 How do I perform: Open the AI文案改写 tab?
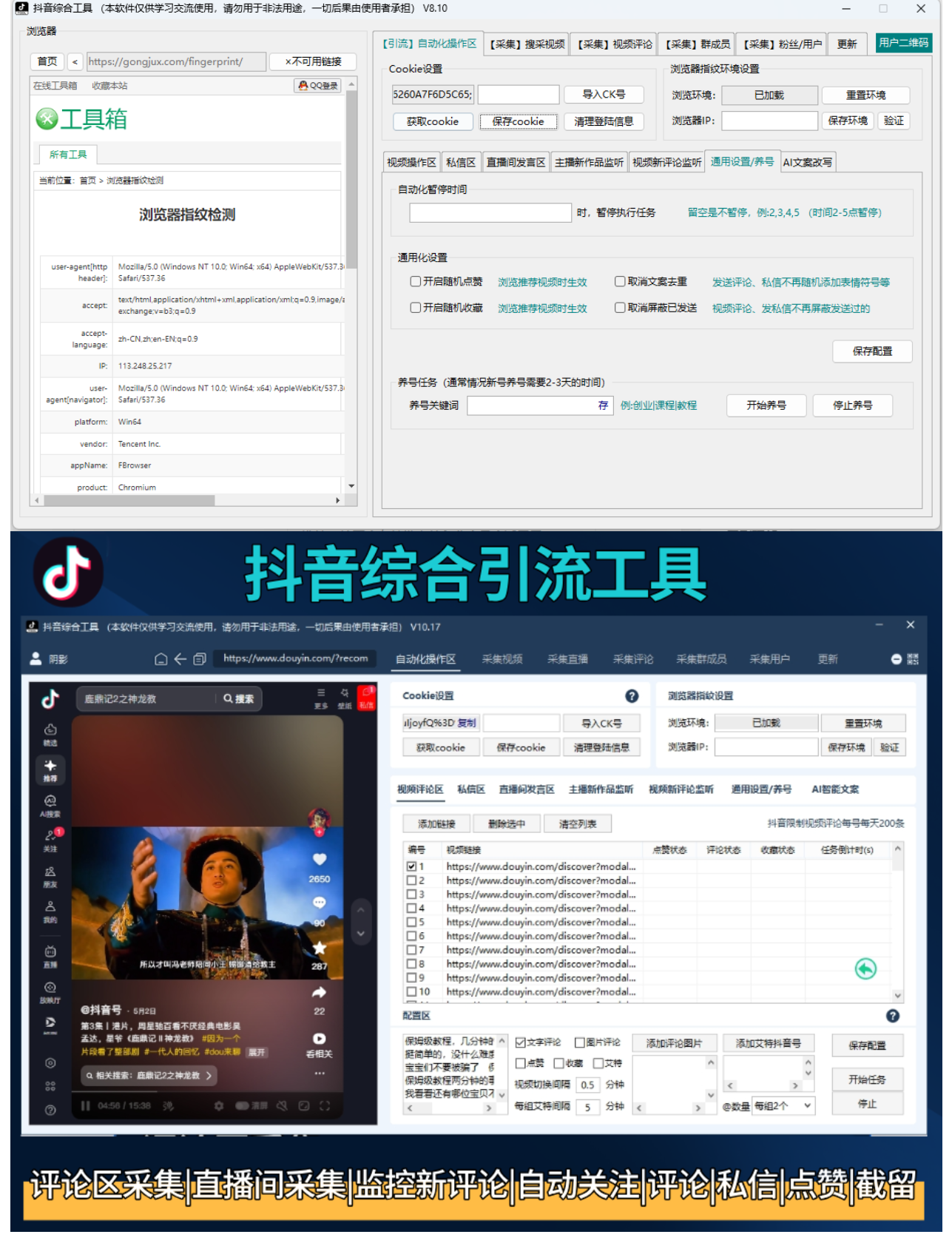(808, 162)
